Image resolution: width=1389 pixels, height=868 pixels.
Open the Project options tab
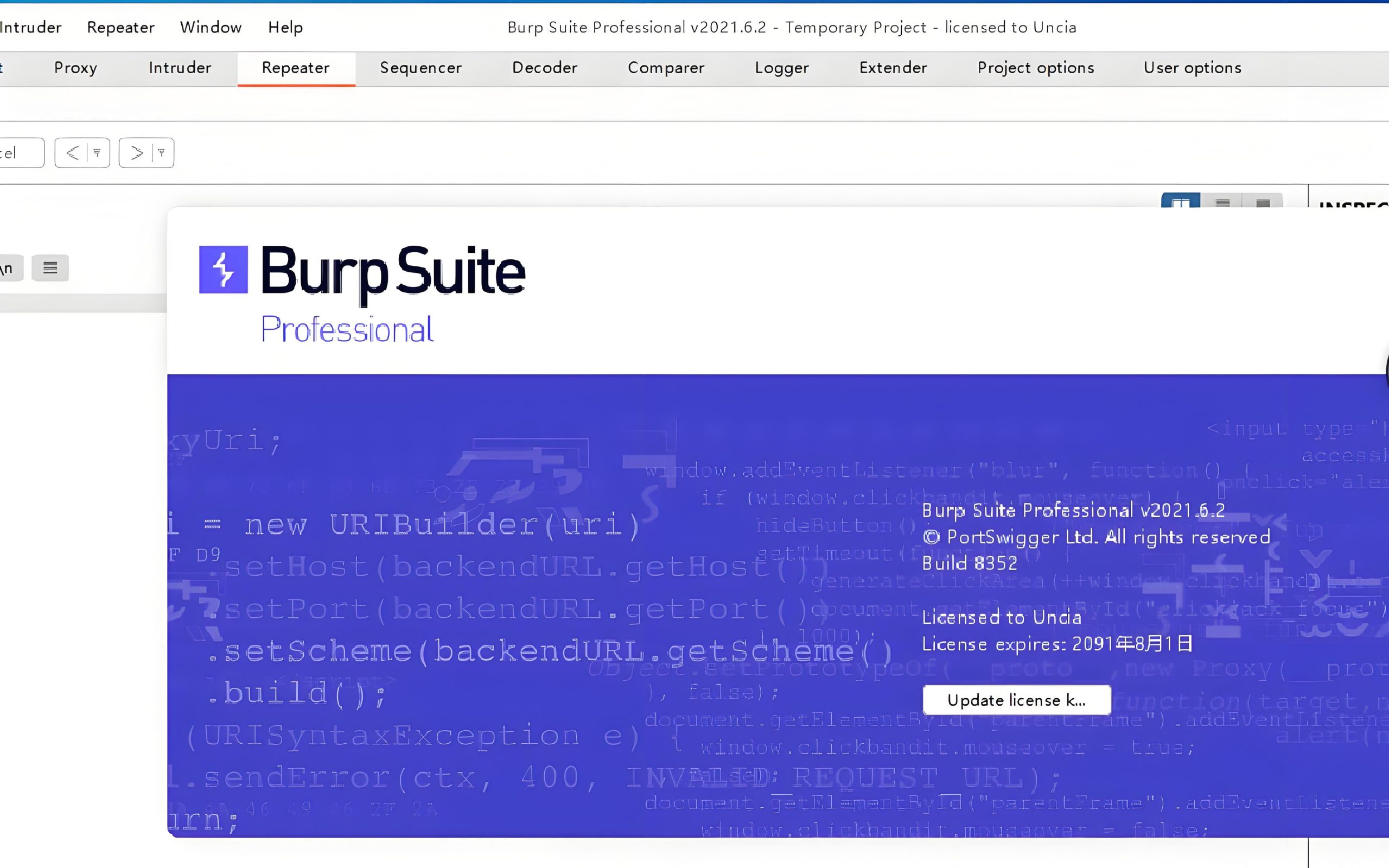coord(1035,68)
